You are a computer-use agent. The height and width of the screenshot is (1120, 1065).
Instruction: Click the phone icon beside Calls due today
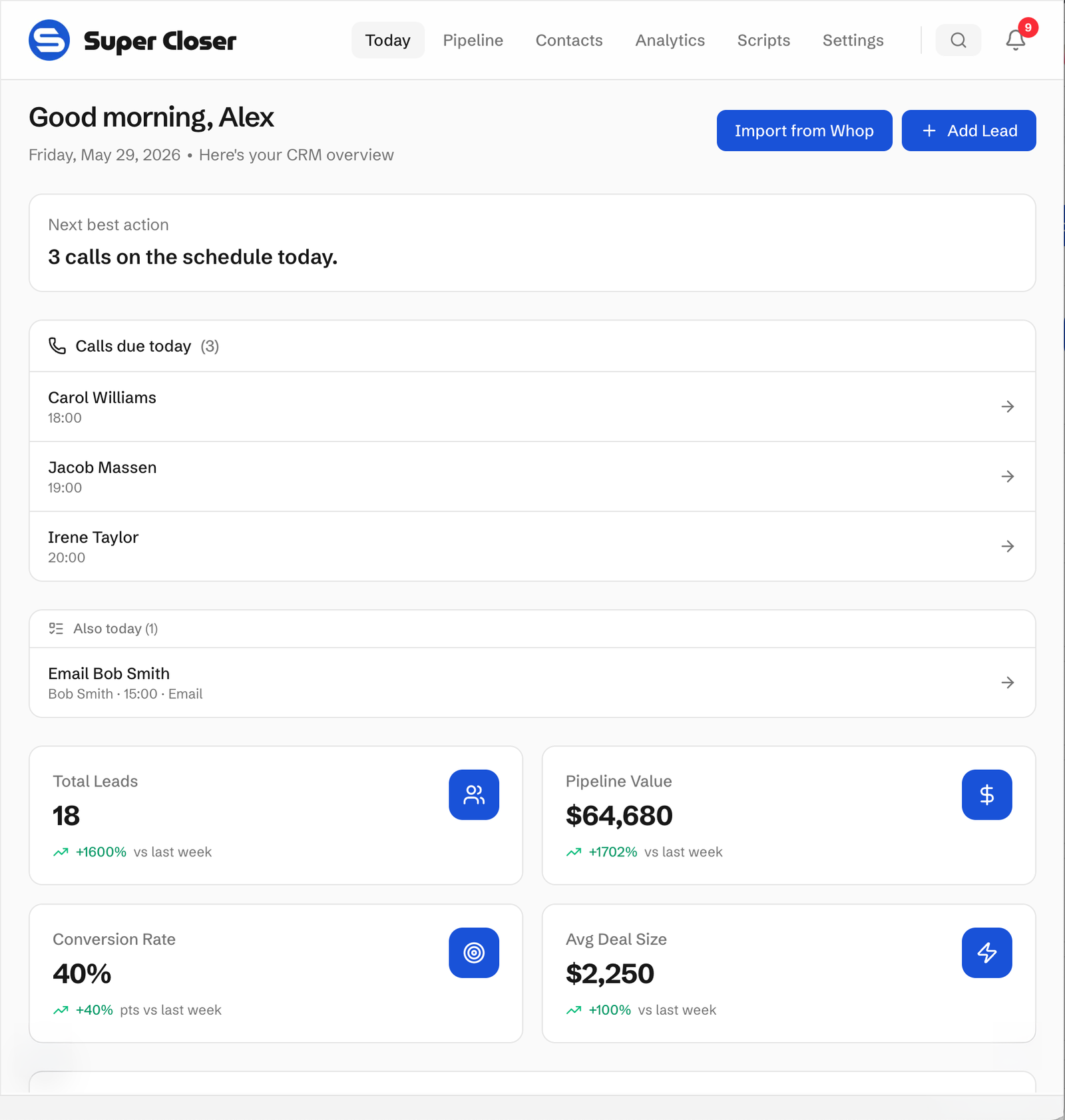[x=57, y=346]
